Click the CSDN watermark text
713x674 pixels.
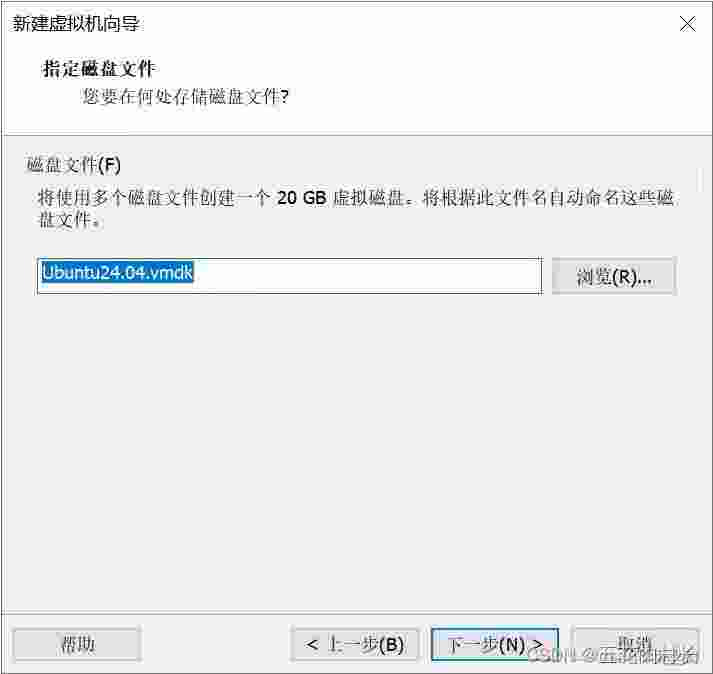tap(614, 654)
